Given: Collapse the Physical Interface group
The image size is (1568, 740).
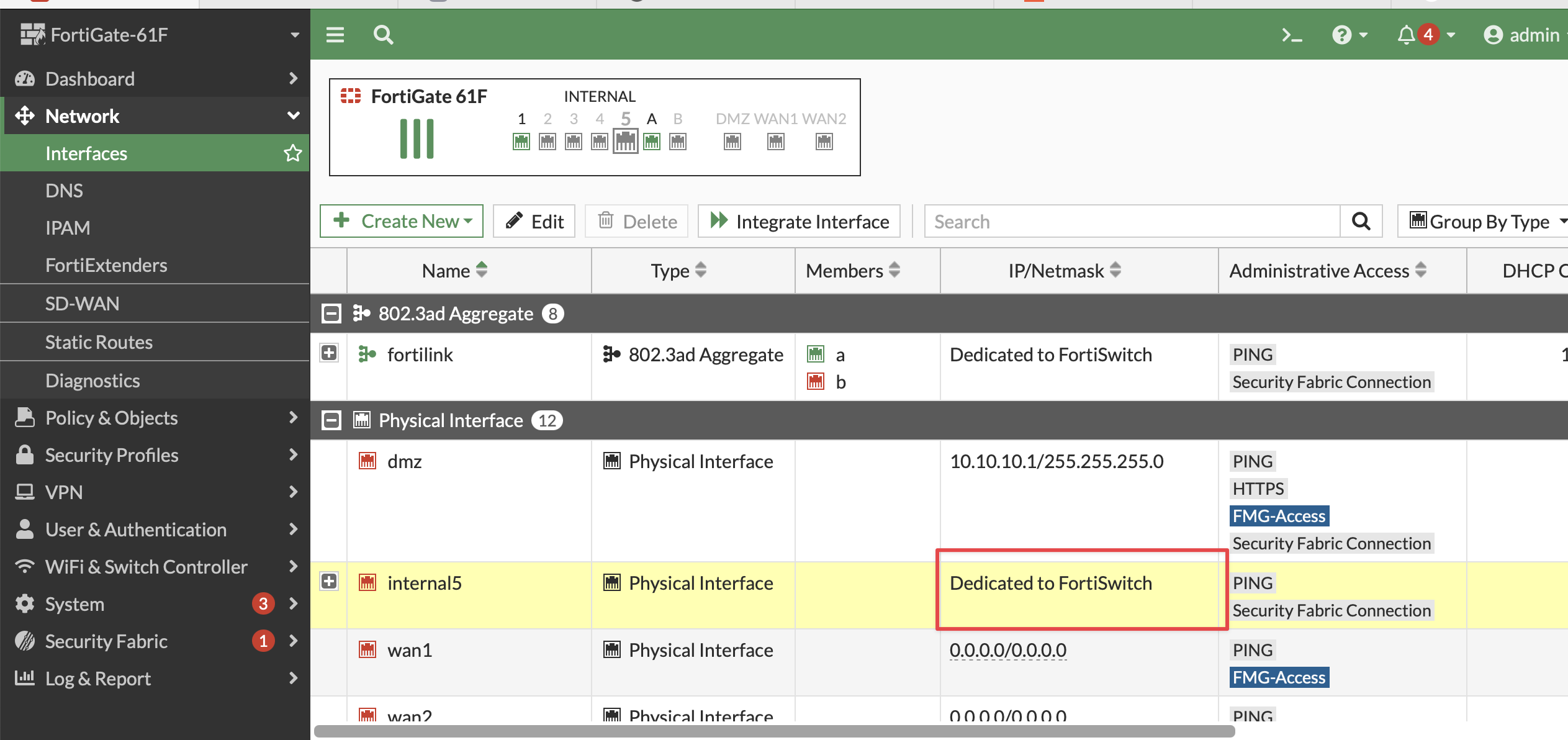Looking at the screenshot, I should coord(331,420).
